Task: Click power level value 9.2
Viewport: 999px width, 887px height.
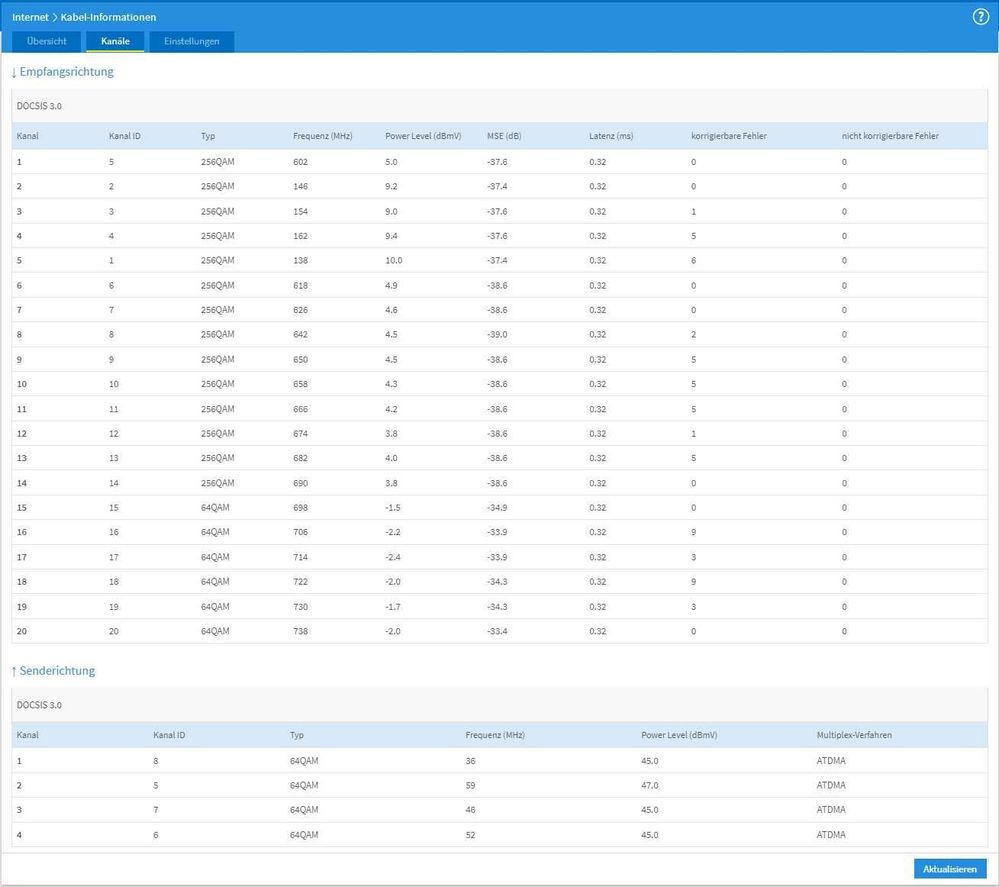Action: coord(391,187)
